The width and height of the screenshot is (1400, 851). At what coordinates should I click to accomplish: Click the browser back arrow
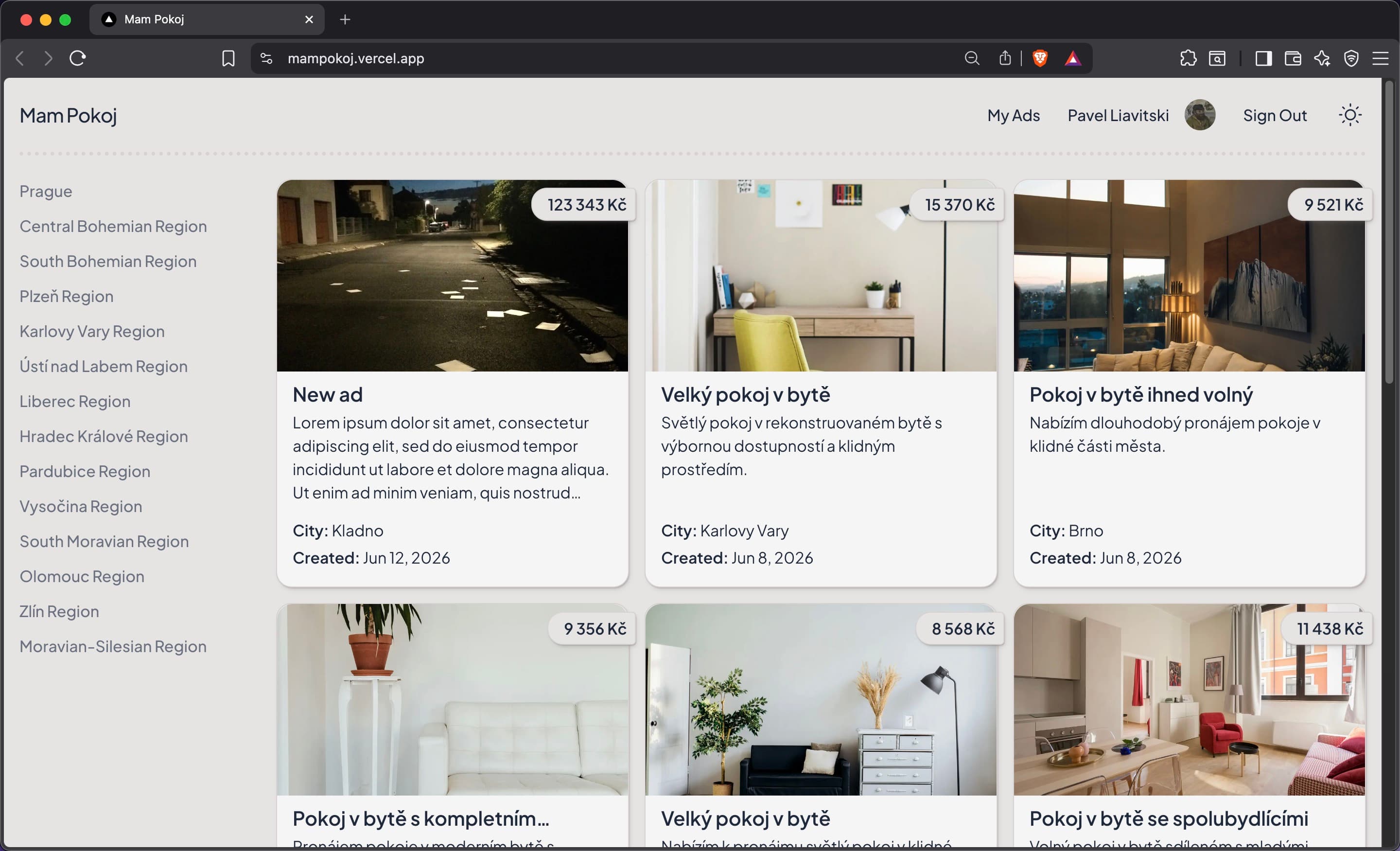pyautogui.click(x=20, y=58)
